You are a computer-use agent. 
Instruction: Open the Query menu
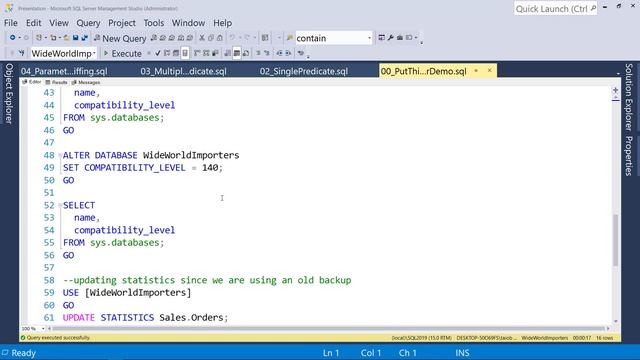tap(88, 23)
